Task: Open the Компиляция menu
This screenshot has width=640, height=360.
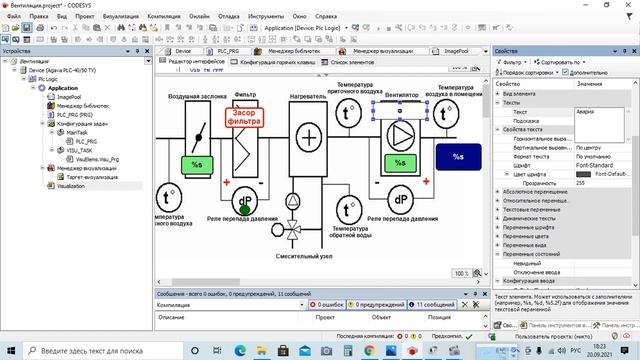Action: tap(164, 16)
